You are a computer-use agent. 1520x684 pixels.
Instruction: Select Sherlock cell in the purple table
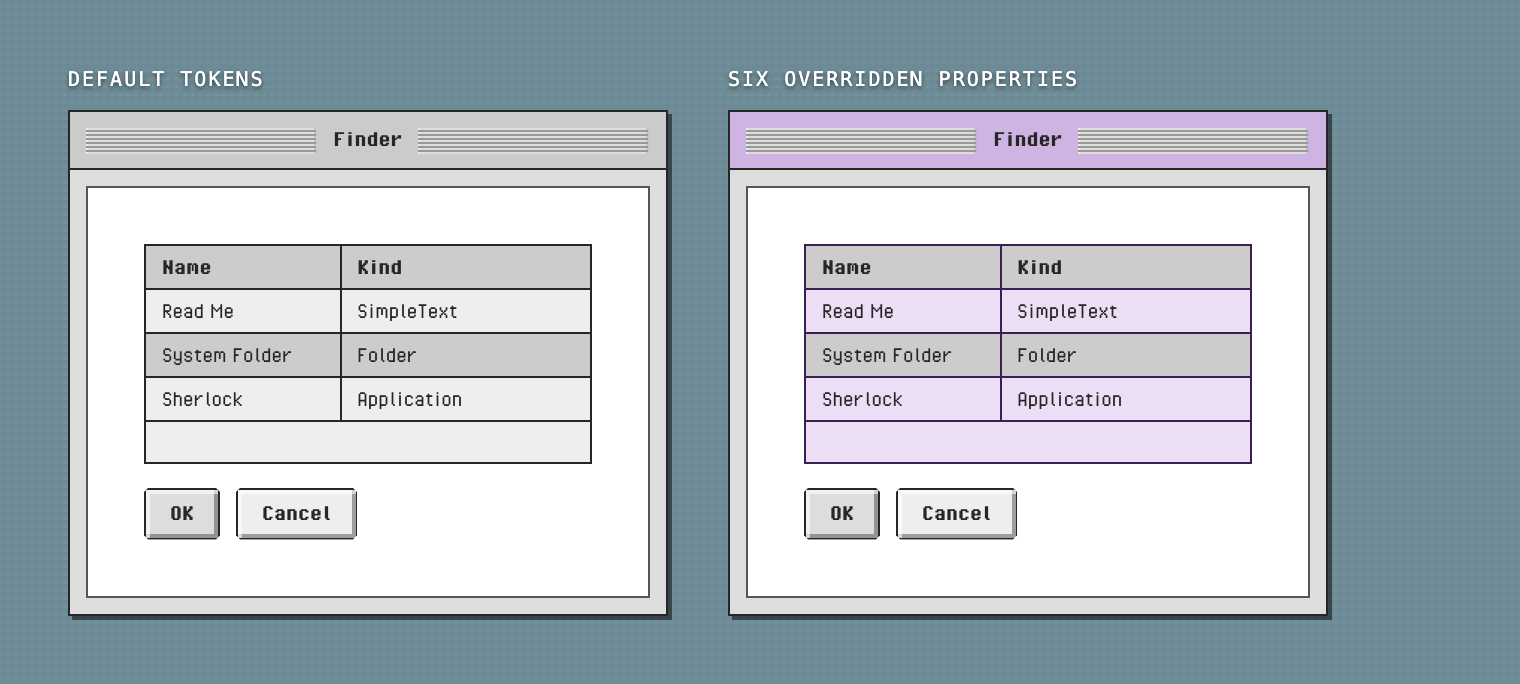tap(903, 399)
